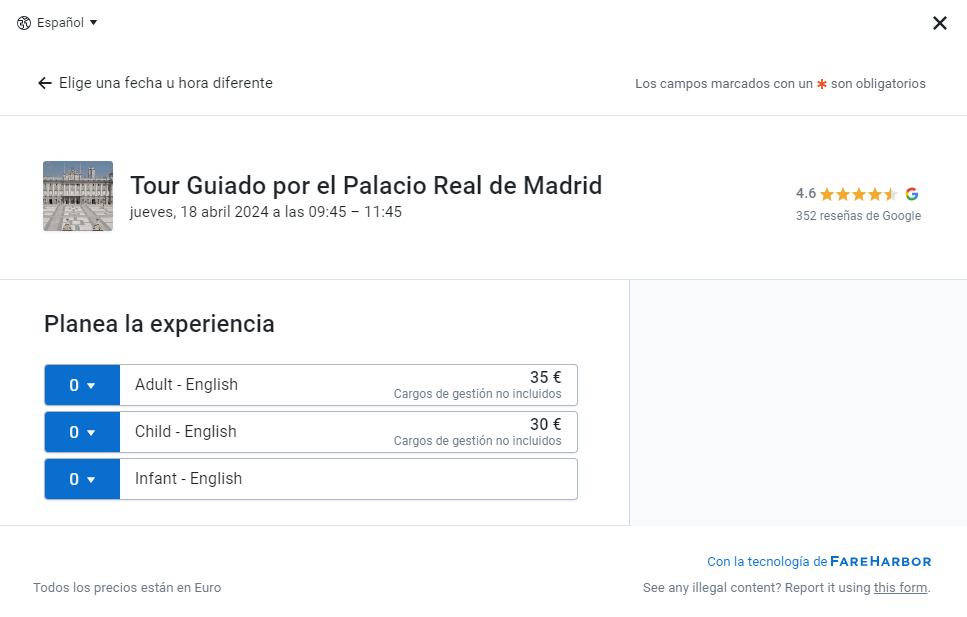Click the five-star rating icons
The image size is (967, 617).
[858, 194]
